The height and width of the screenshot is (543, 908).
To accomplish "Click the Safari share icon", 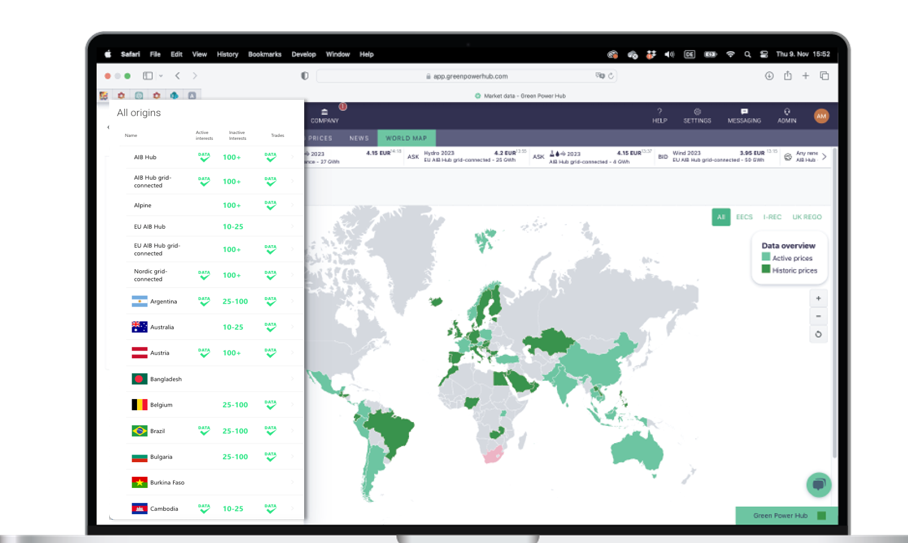I will (788, 75).
